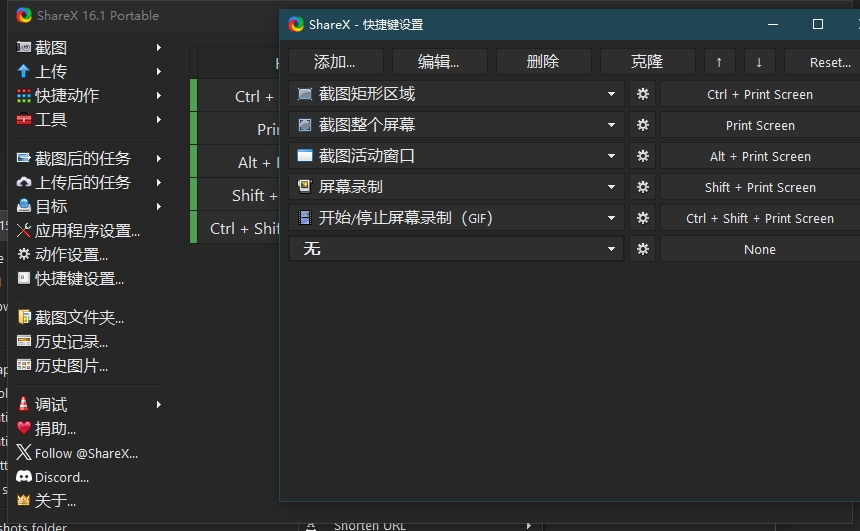Click the 删除 button
This screenshot has width=860, height=531.
(543, 61)
